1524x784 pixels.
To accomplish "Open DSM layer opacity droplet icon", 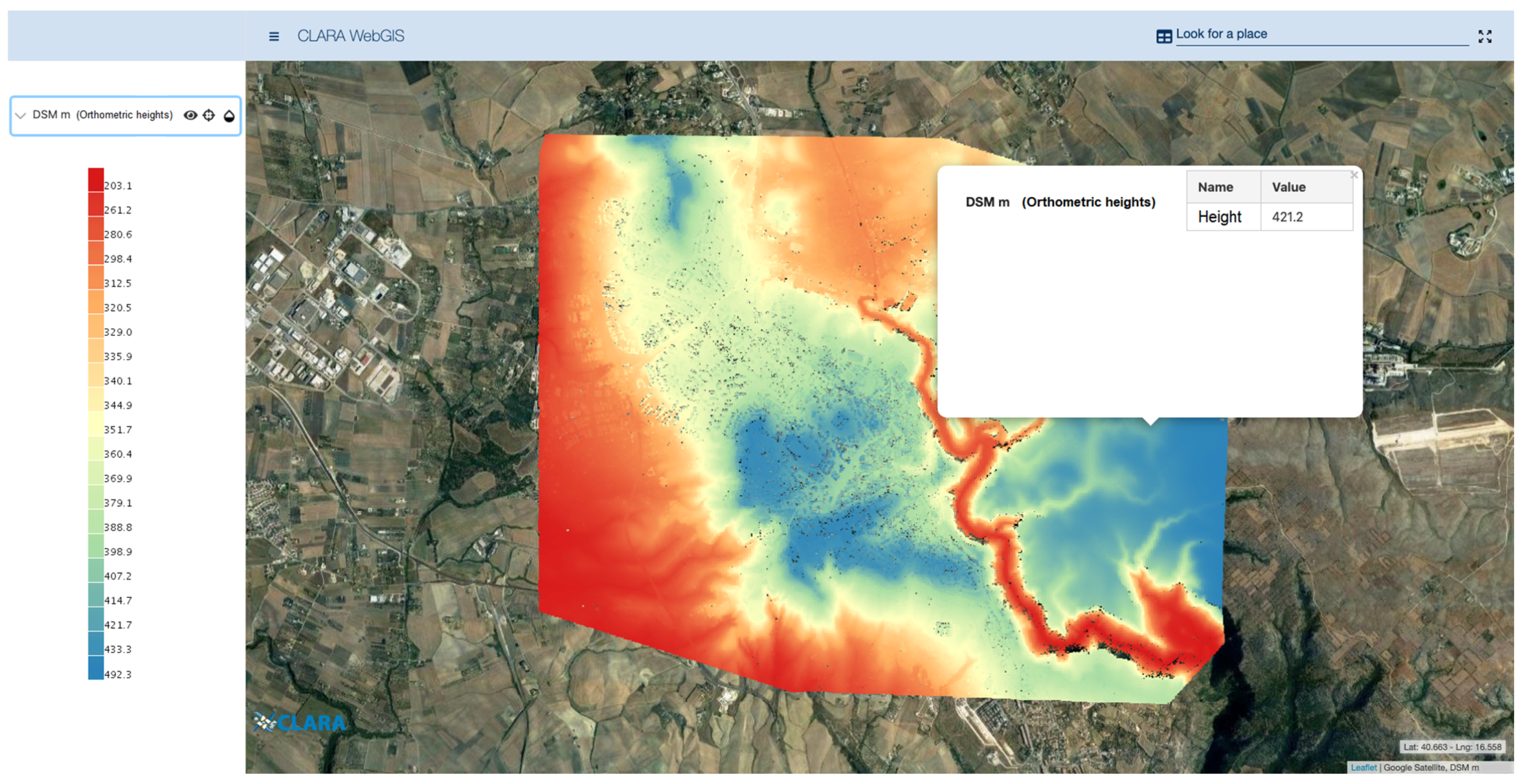I will tap(229, 116).
